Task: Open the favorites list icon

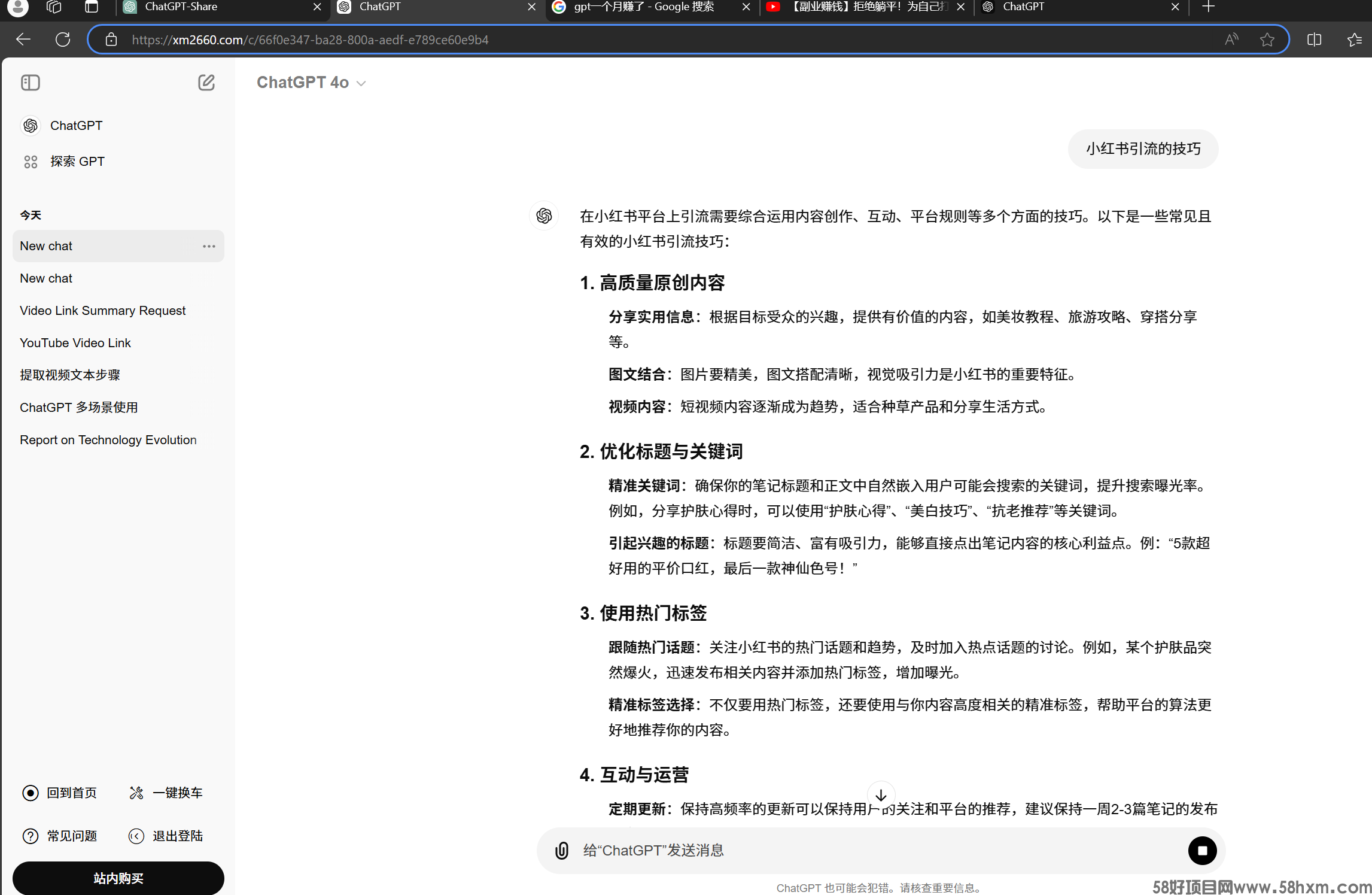Action: point(1355,40)
